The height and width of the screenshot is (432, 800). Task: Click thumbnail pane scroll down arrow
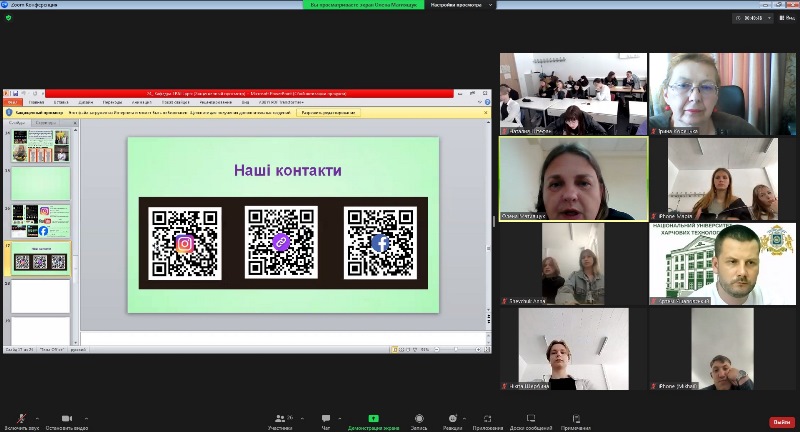coord(76,343)
